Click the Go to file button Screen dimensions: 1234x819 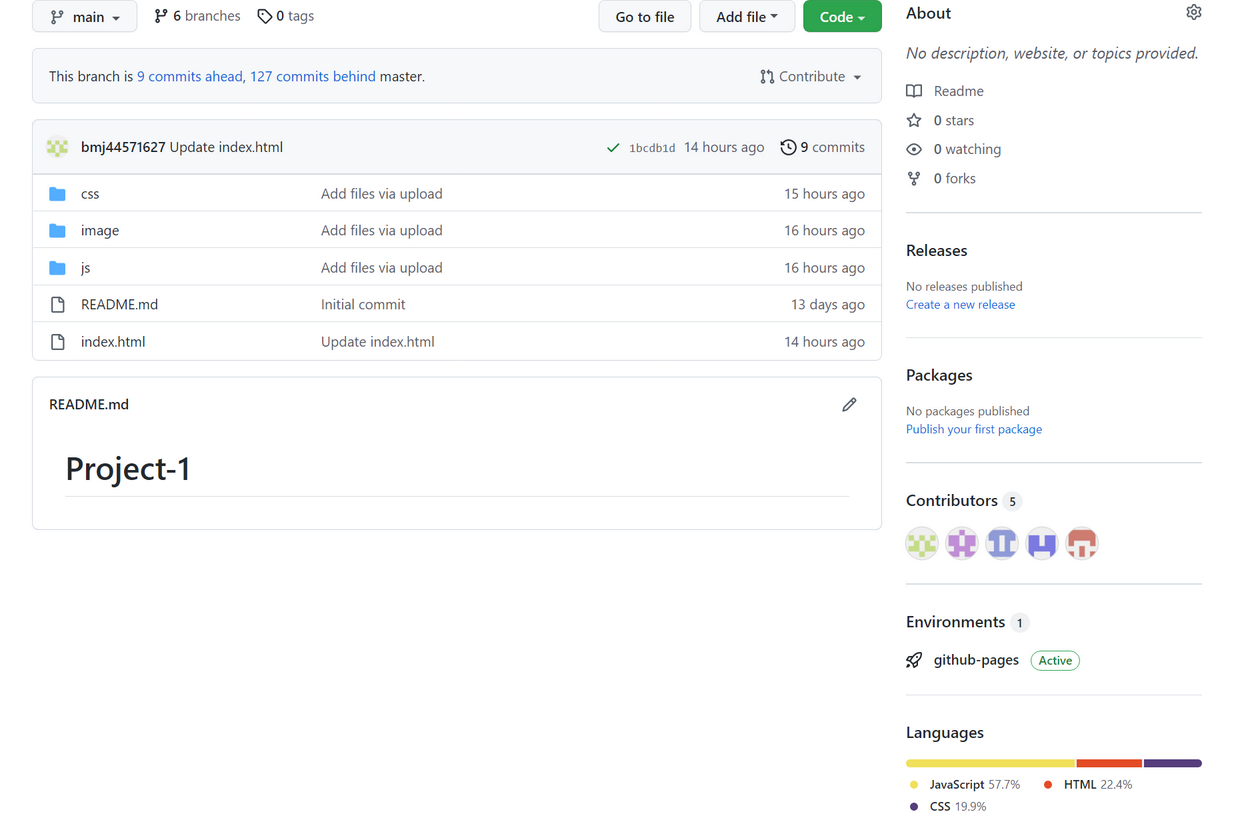[645, 17]
